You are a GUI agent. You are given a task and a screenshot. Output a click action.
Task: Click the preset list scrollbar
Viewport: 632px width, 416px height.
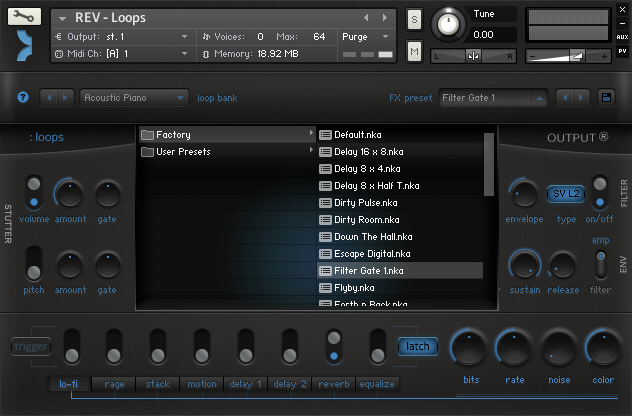pyautogui.click(x=489, y=164)
